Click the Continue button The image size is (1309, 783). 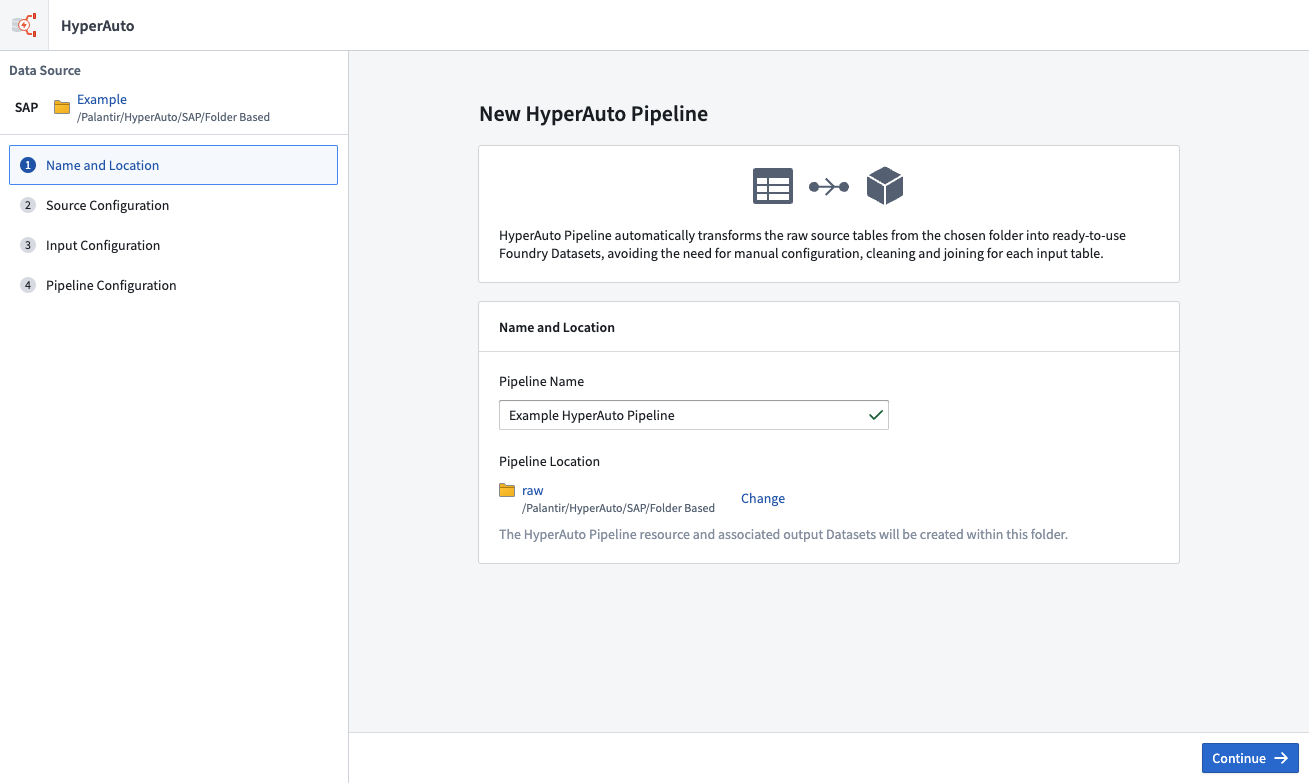pyautogui.click(x=1250, y=758)
